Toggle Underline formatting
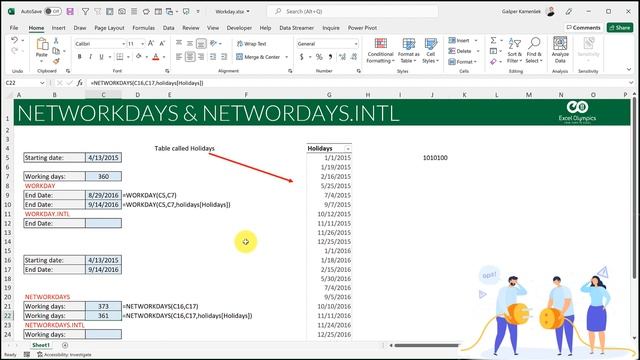This screenshot has height=360, width=640. [x=101, y=57]
